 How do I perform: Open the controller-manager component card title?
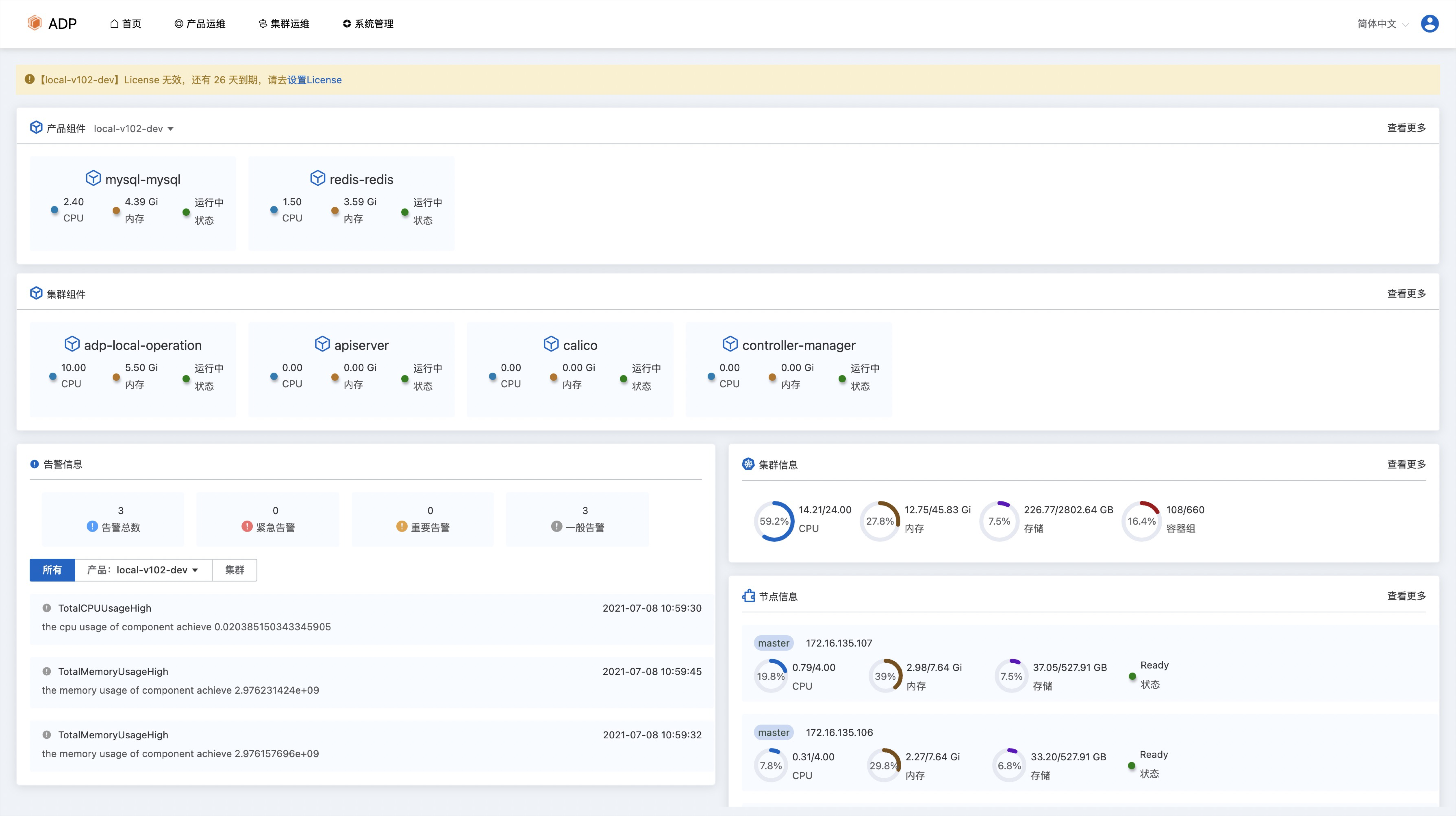click(799, 345)
